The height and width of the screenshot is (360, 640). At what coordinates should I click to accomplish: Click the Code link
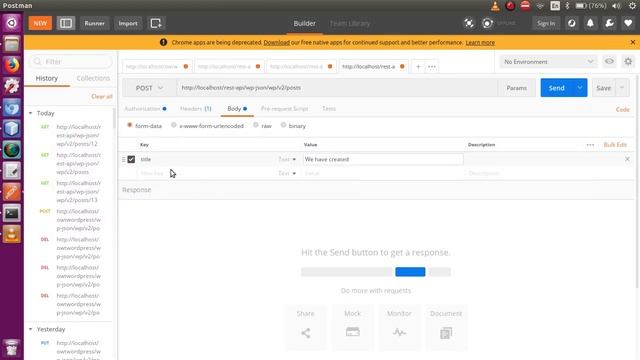(622, 109)
